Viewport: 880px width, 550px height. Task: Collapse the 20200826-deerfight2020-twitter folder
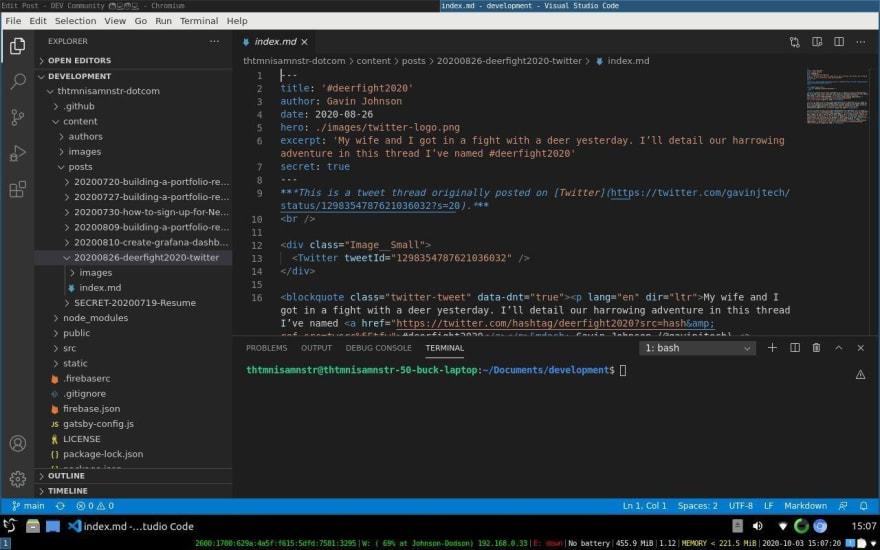(145, 257)
